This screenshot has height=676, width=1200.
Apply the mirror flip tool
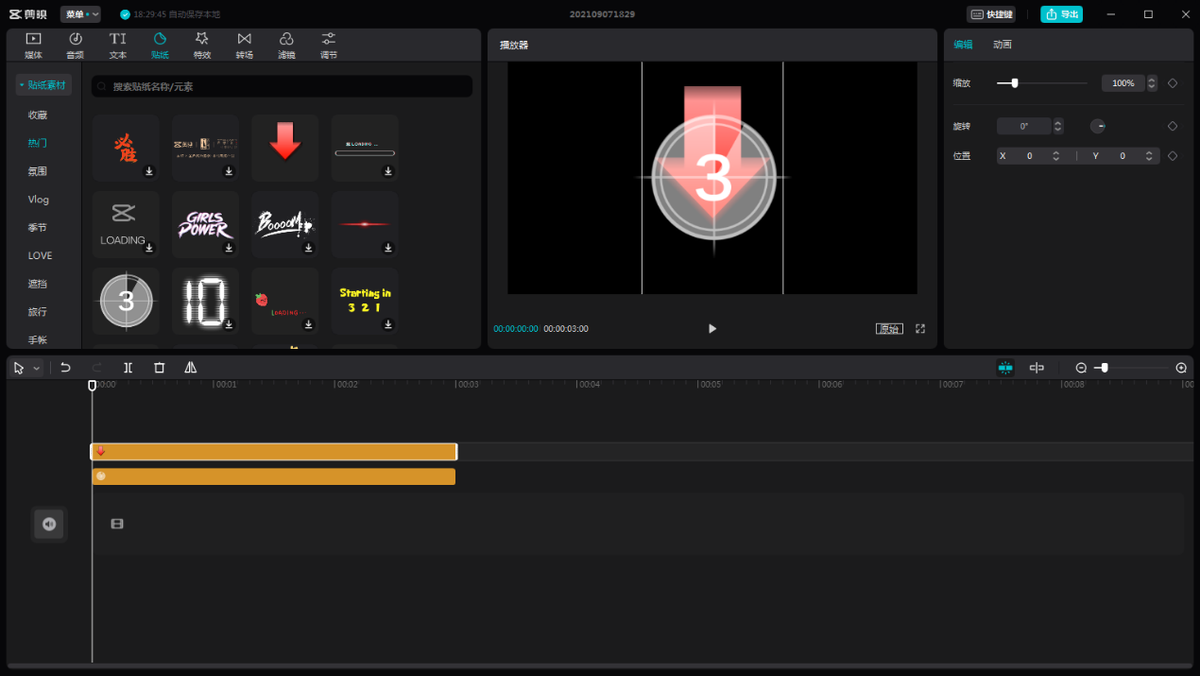(x=190, y=368)
